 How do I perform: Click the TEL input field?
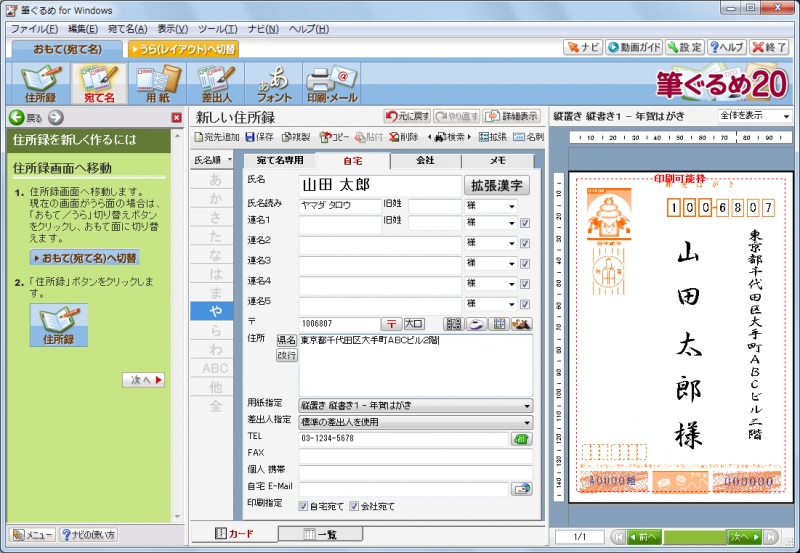(404, 439)
